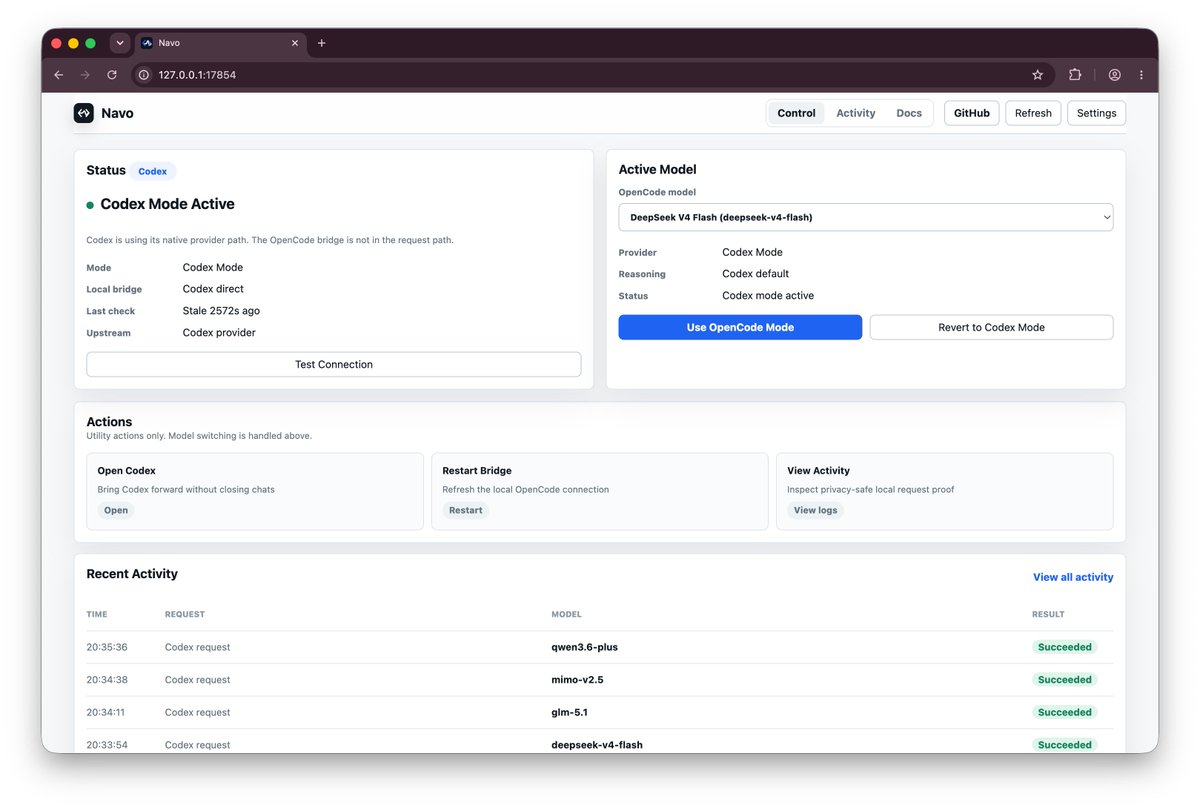Go back using the browser back arrow
1200x808 pixels.
(x=58, y=75)
